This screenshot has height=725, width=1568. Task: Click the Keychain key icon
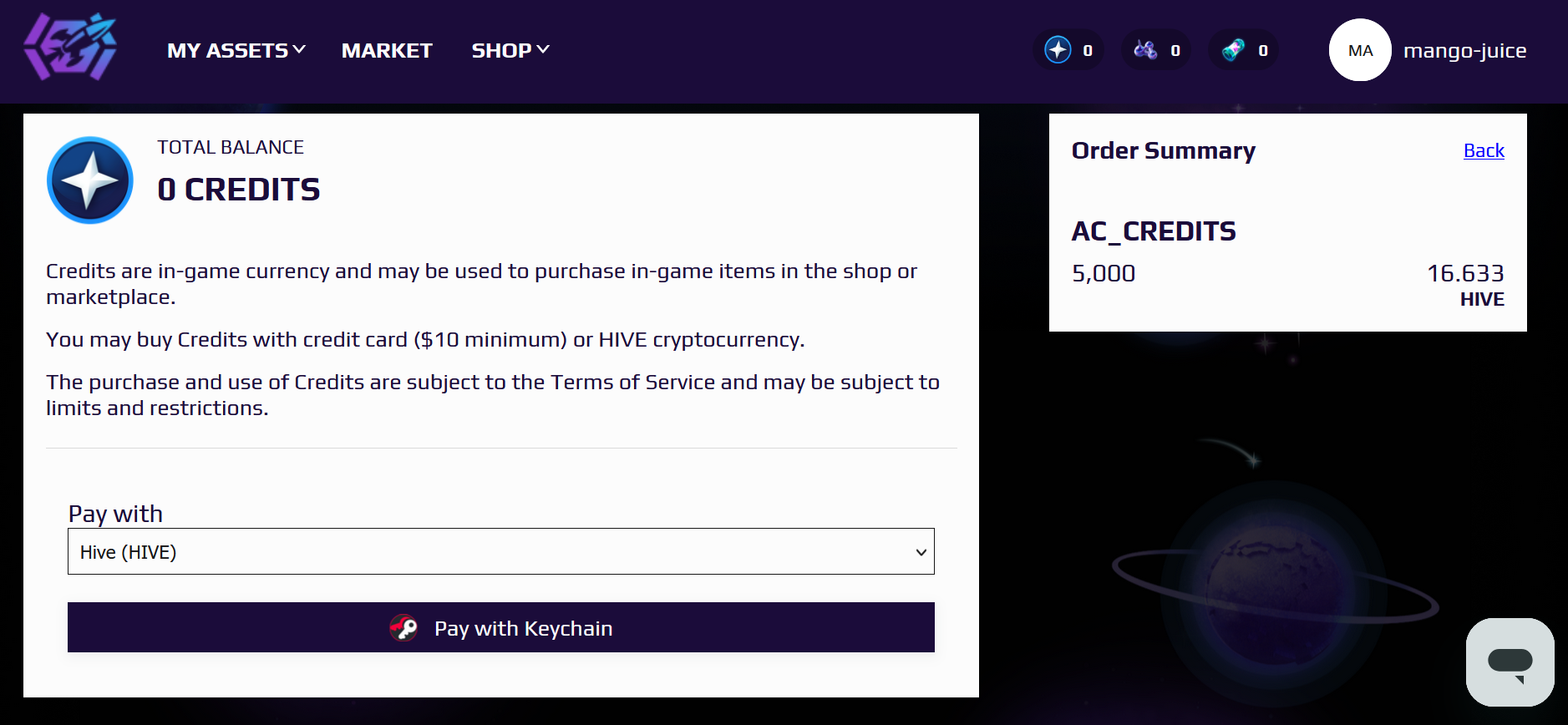[403, 627]
